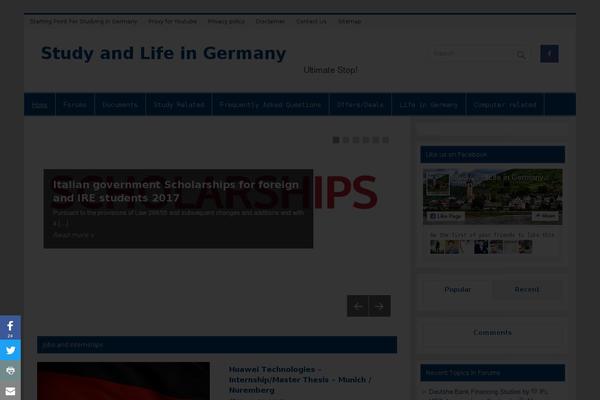Open the Study Related menu
Screen dimensions: 600x400
[x=179, y=104]
